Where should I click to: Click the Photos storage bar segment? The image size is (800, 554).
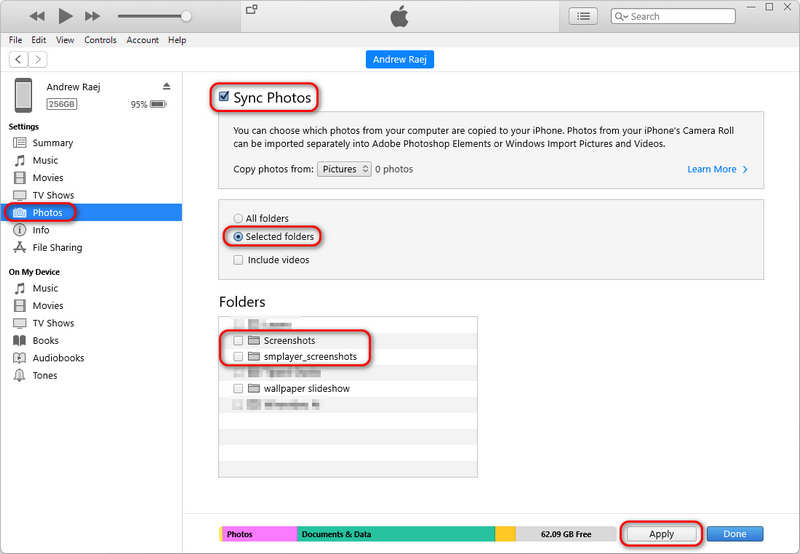pos(260,534)
